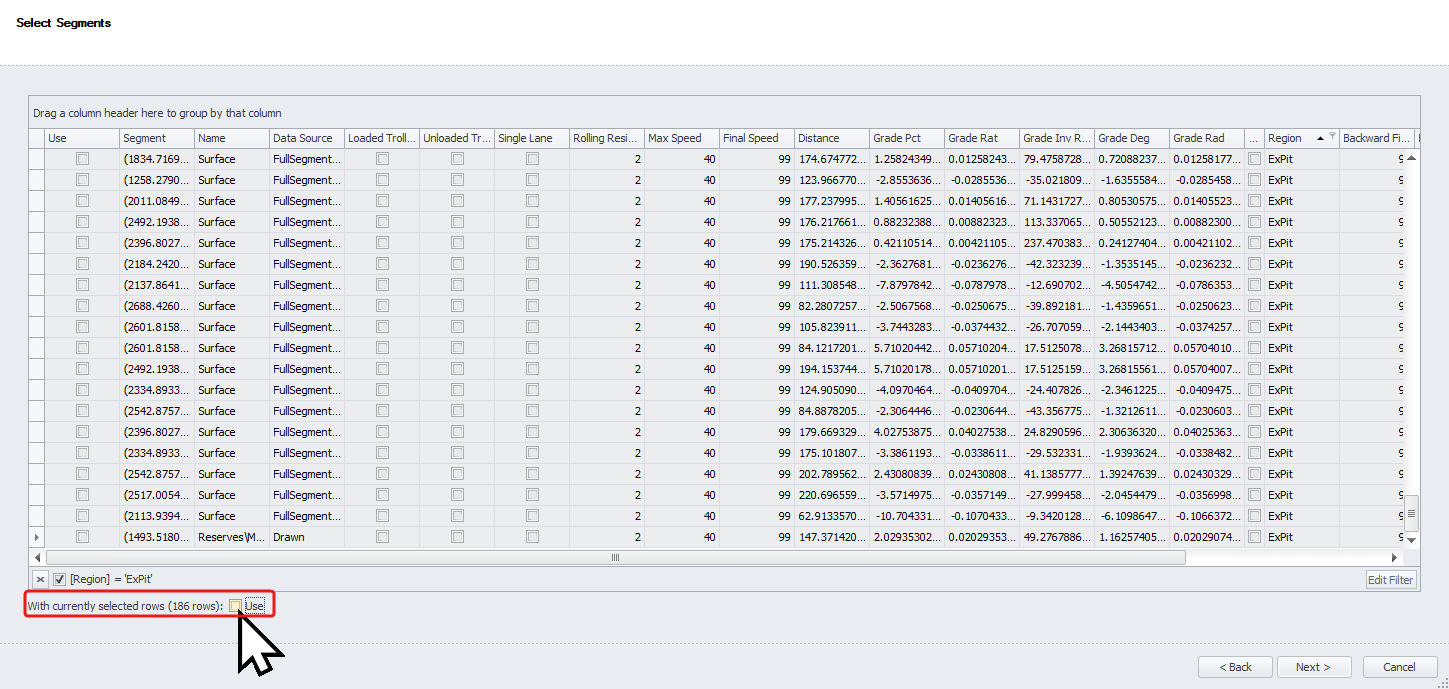Click the vertical scrollbar down arrow
Screen dimensions: 1449x689
pos(1411,540)
